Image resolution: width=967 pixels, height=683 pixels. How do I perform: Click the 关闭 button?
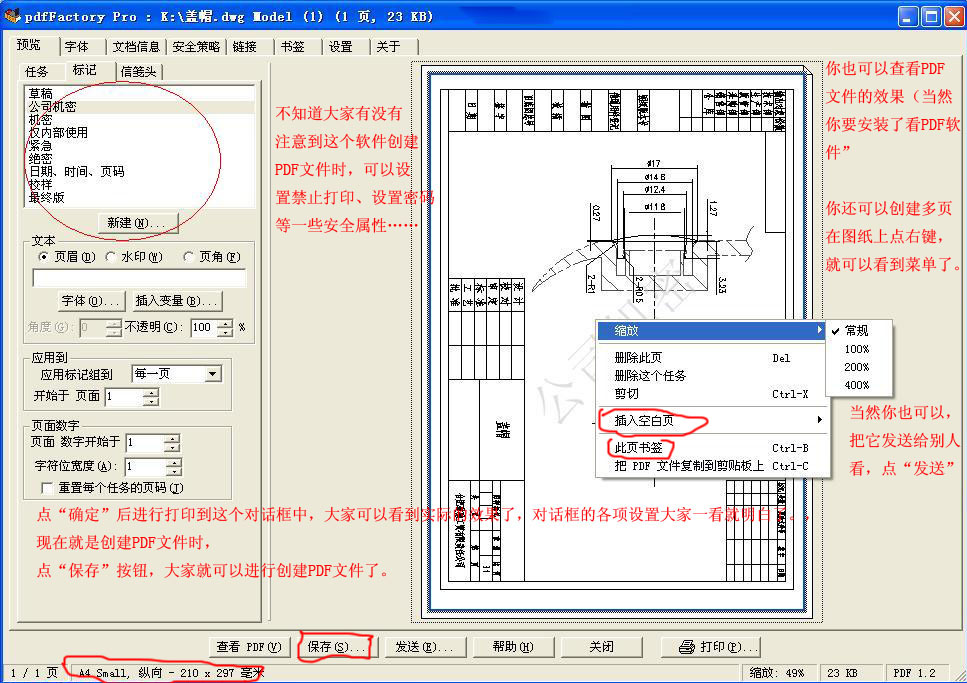601,647
